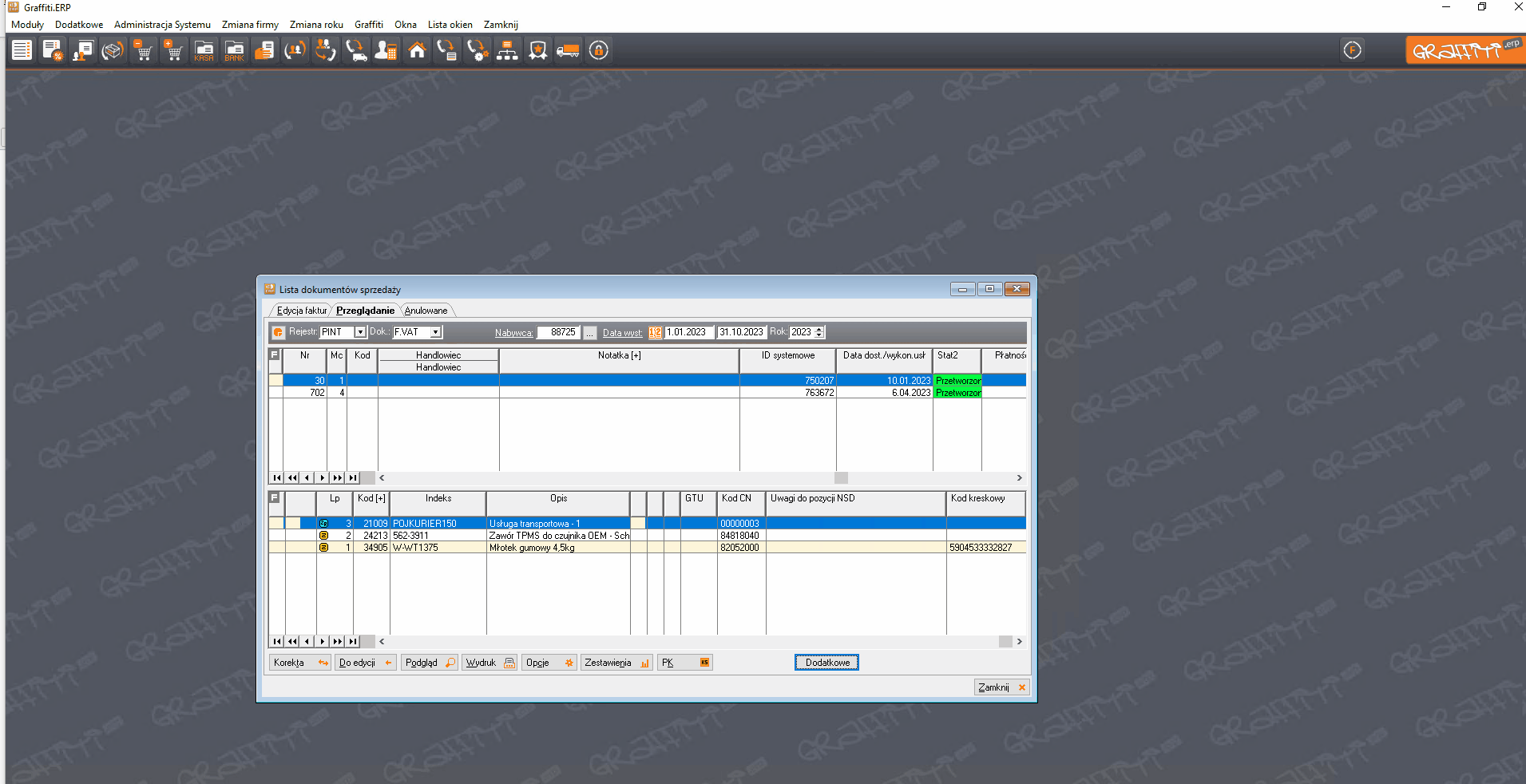Open the Administracja Systemu menu
Viewport: 1526px width, 784px height.
click(x=162, y=25)
